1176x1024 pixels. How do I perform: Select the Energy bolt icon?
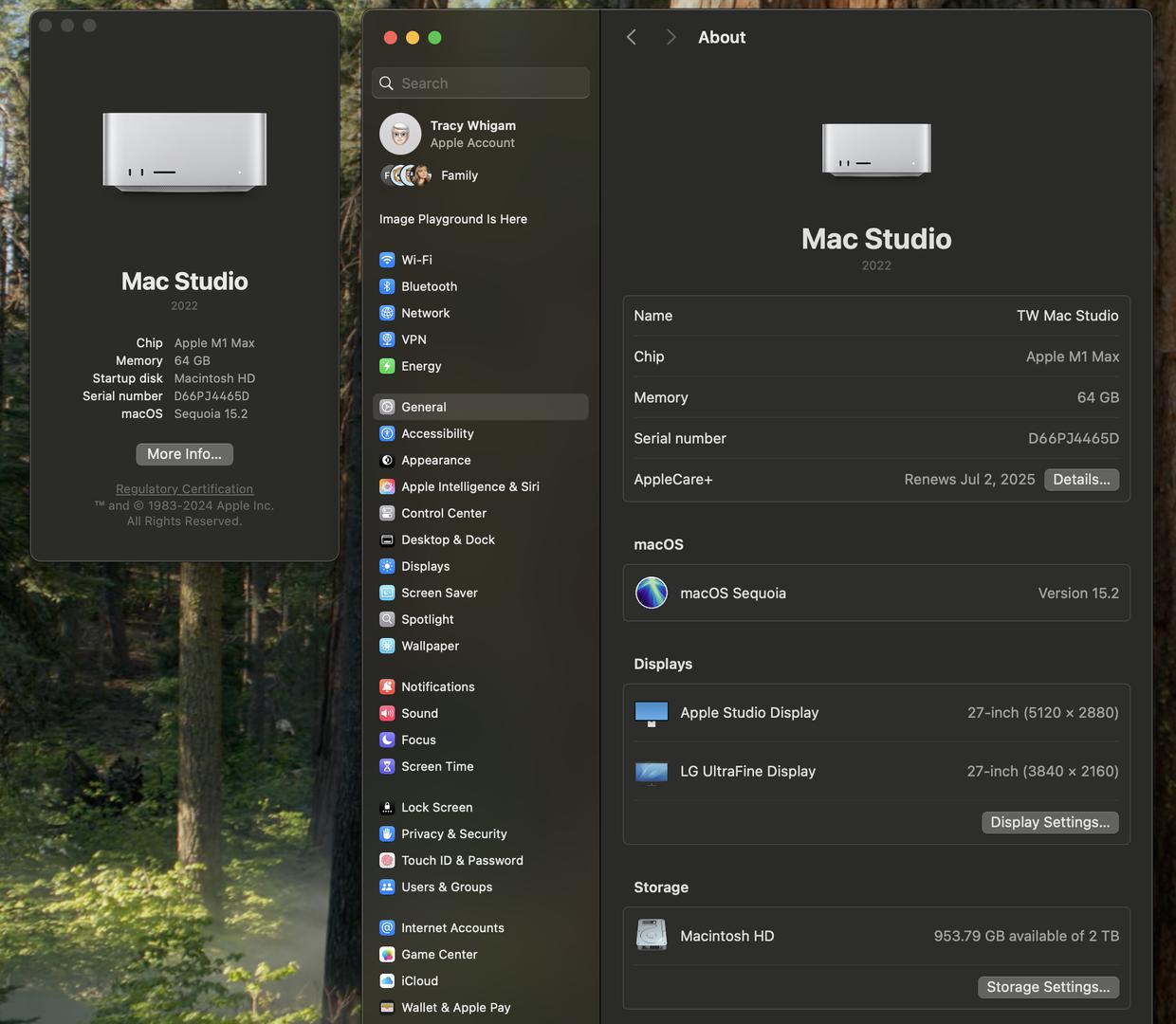point(387,366)
